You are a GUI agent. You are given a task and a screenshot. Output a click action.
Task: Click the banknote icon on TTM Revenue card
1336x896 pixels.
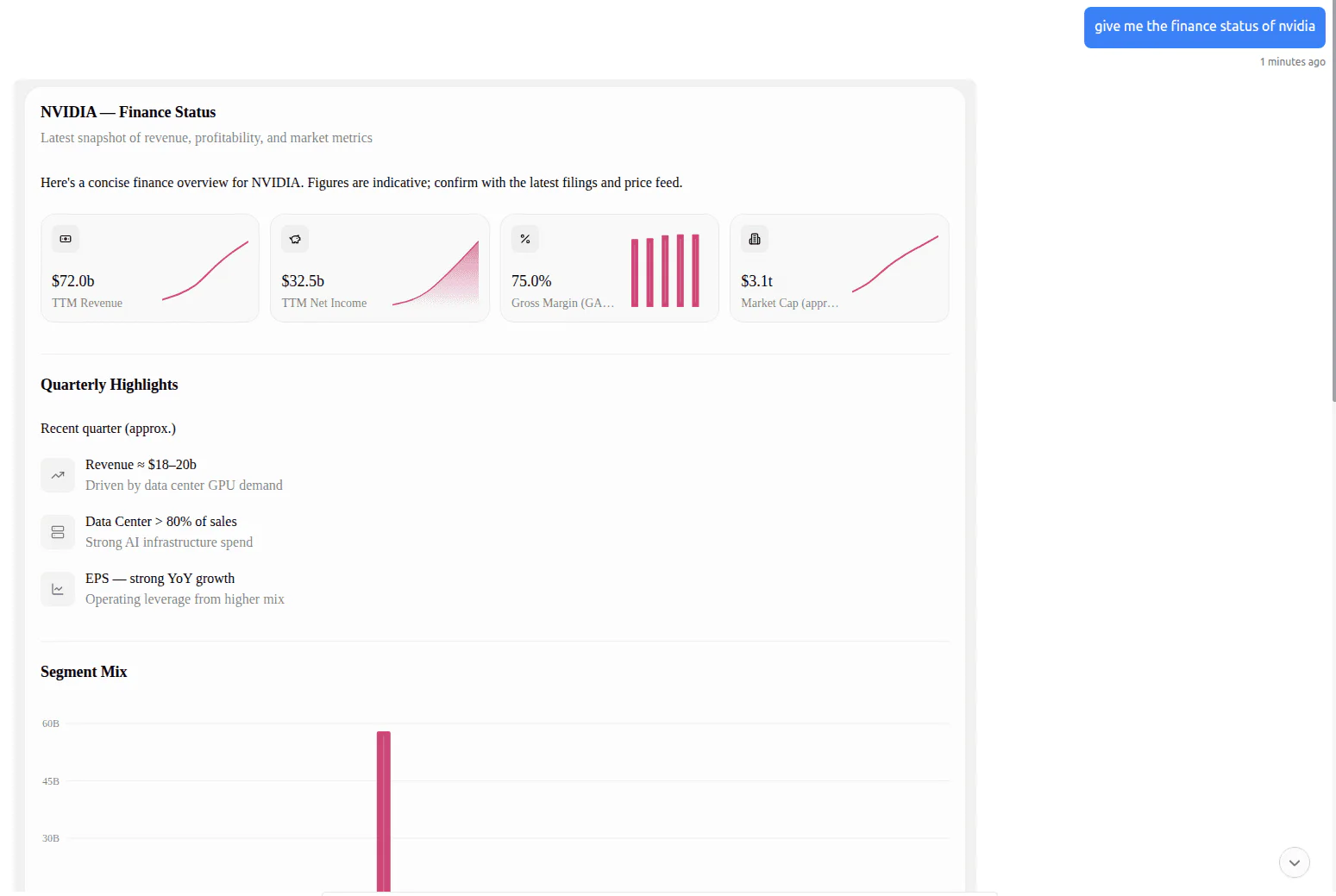65,238
